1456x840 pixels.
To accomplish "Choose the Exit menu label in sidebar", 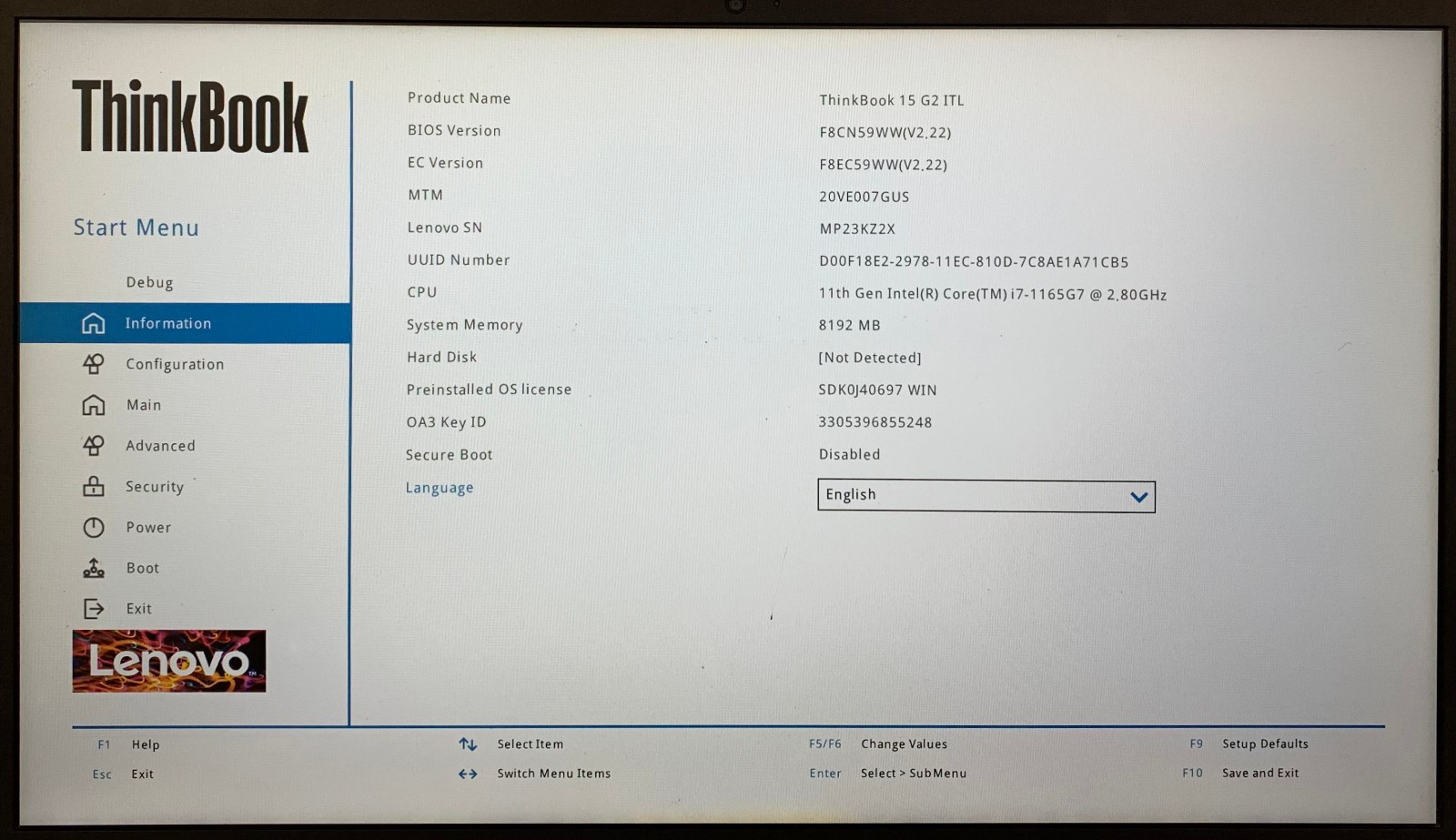I will [139, 609].
